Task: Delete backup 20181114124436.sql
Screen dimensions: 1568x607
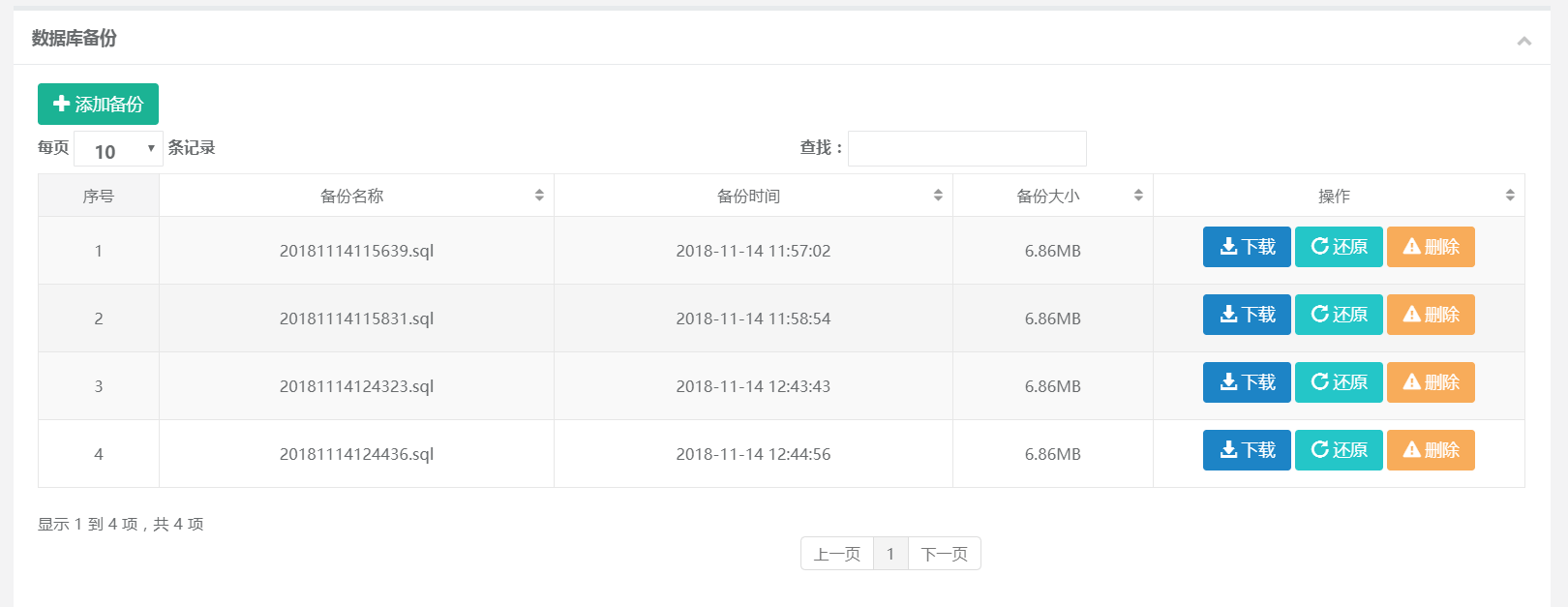Action: (x=1431, y=450)
